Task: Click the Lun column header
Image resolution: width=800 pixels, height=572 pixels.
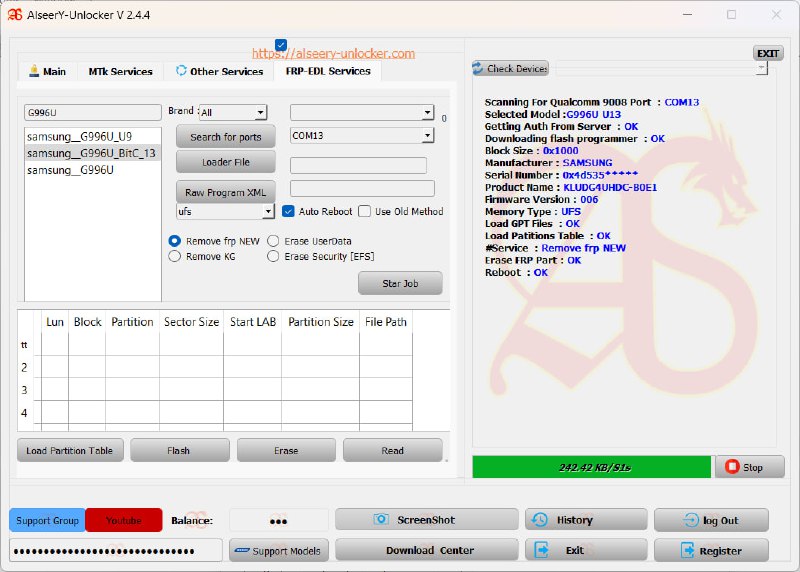Action: click(55, 322)
